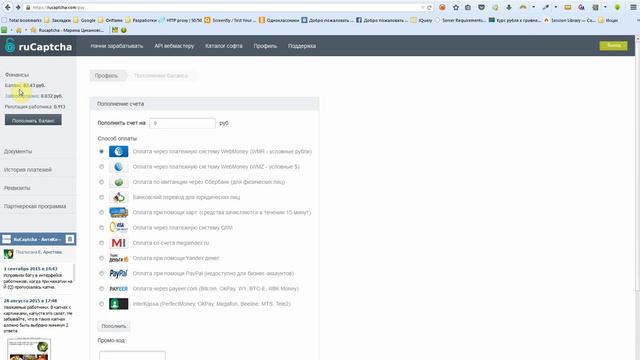Open the 'Разработки' bookmarks folder
This screenshot has height=360, width=640.
point(141,20)
